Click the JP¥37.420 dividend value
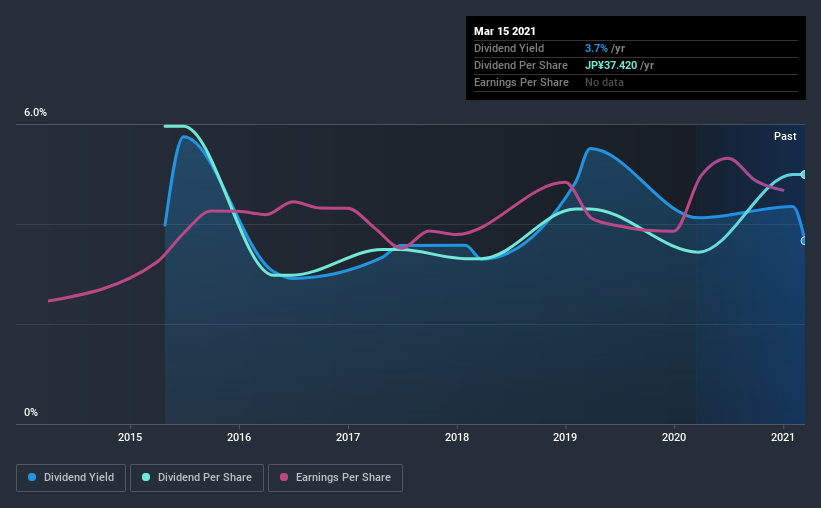Image resolution: width=821 pixels, height=508 pixels. (611, 65)
